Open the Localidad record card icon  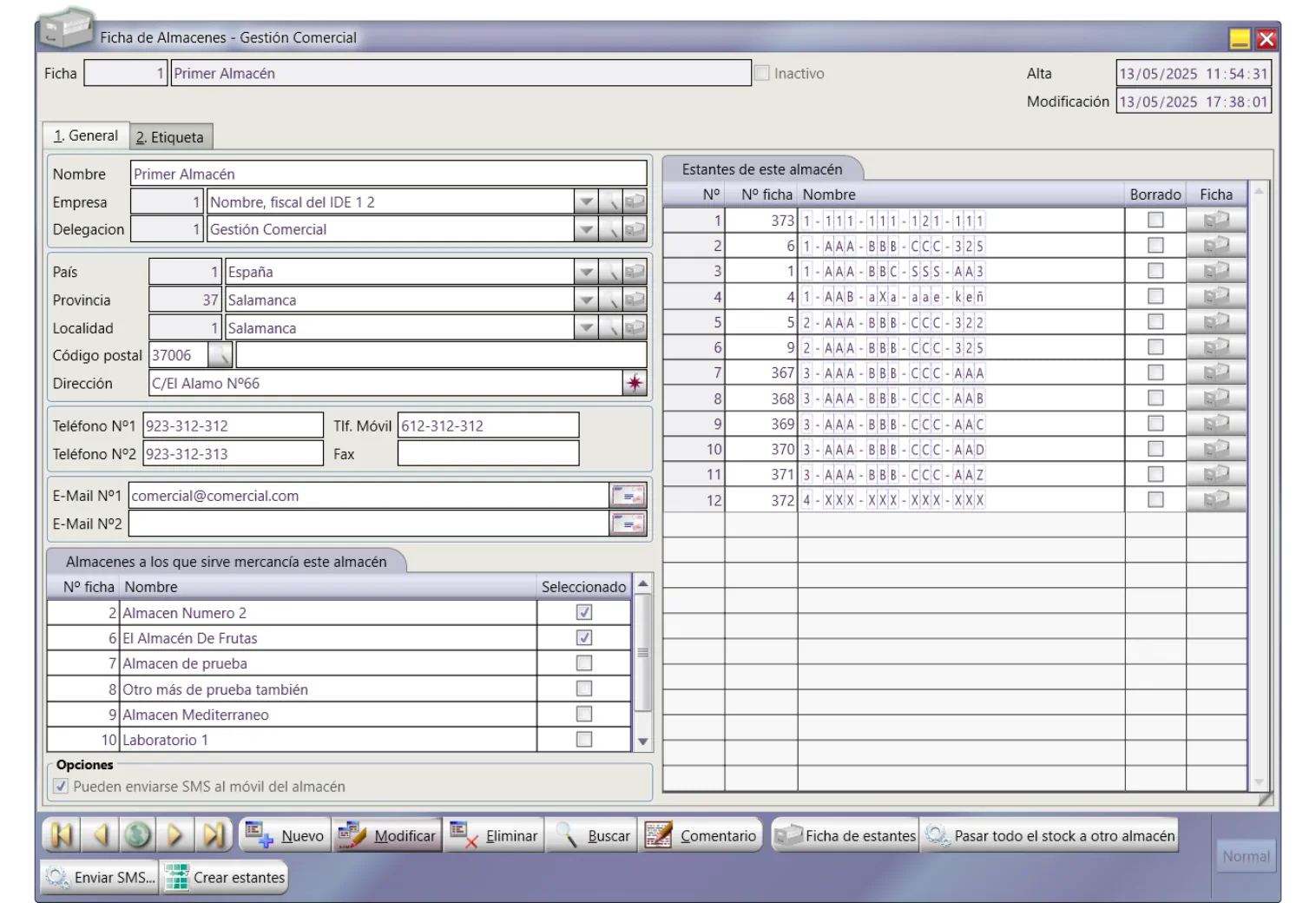635,327
